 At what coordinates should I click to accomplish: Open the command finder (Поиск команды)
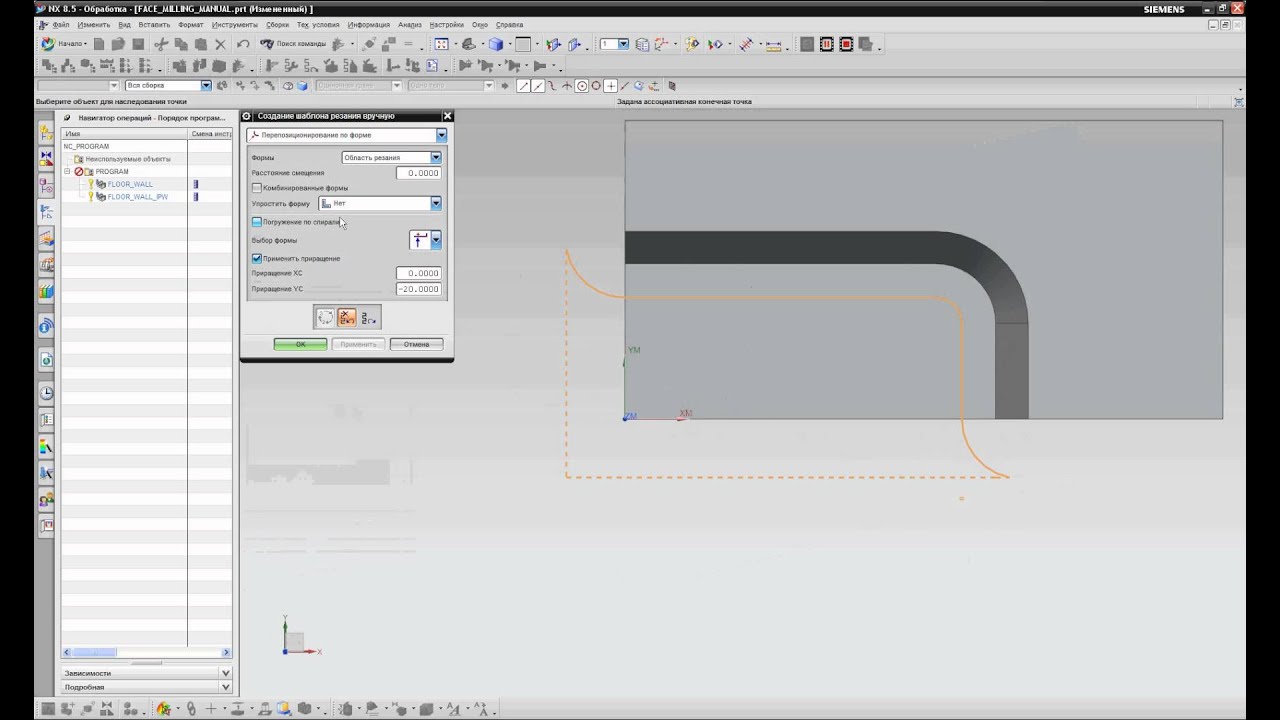(293, 44)
